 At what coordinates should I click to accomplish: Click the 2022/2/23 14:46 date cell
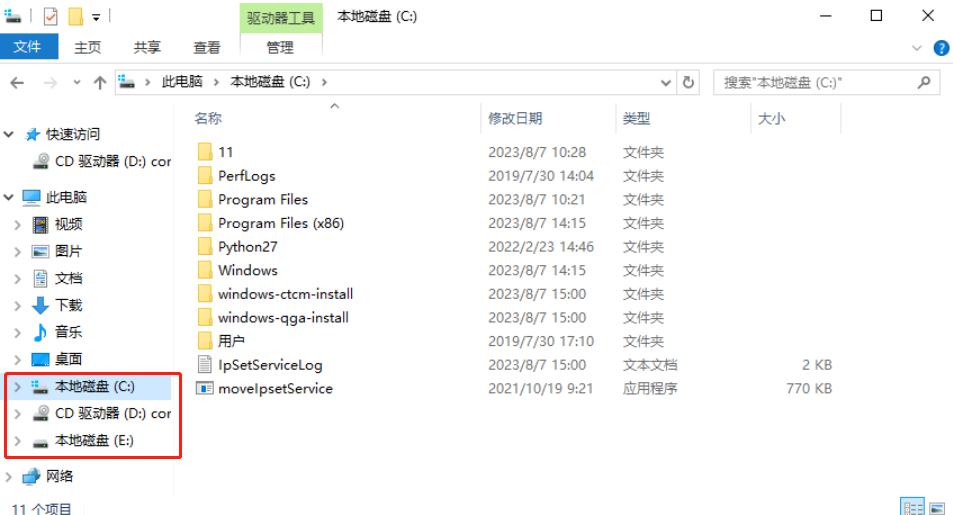(540, 247)
